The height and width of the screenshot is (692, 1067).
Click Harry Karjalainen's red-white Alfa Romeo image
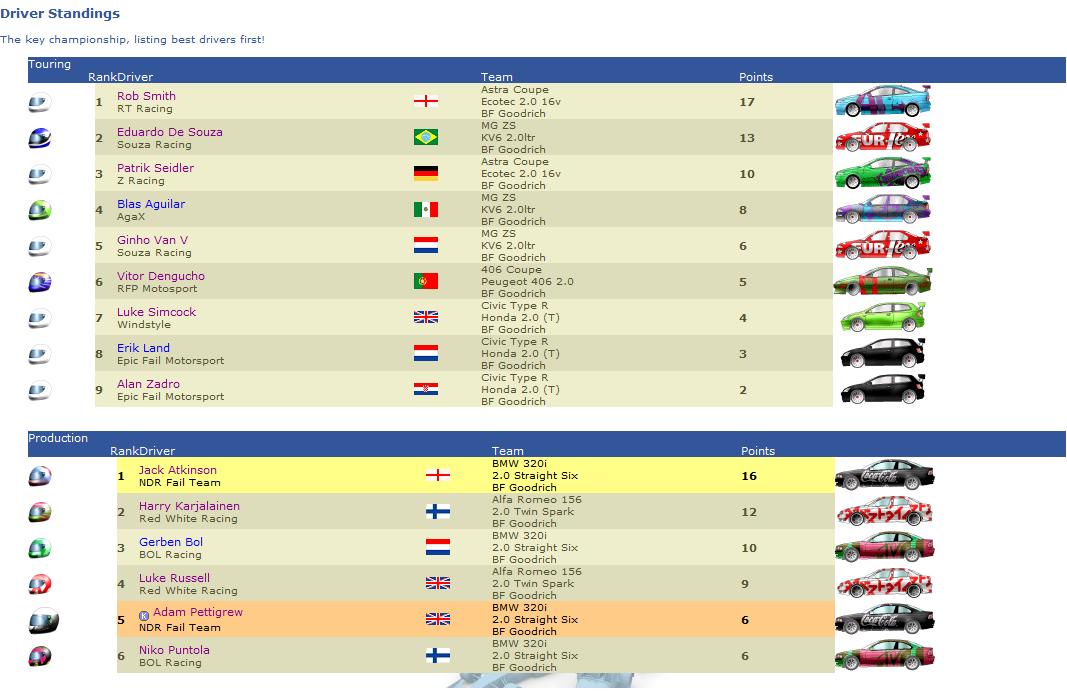(x=885, y=512)
